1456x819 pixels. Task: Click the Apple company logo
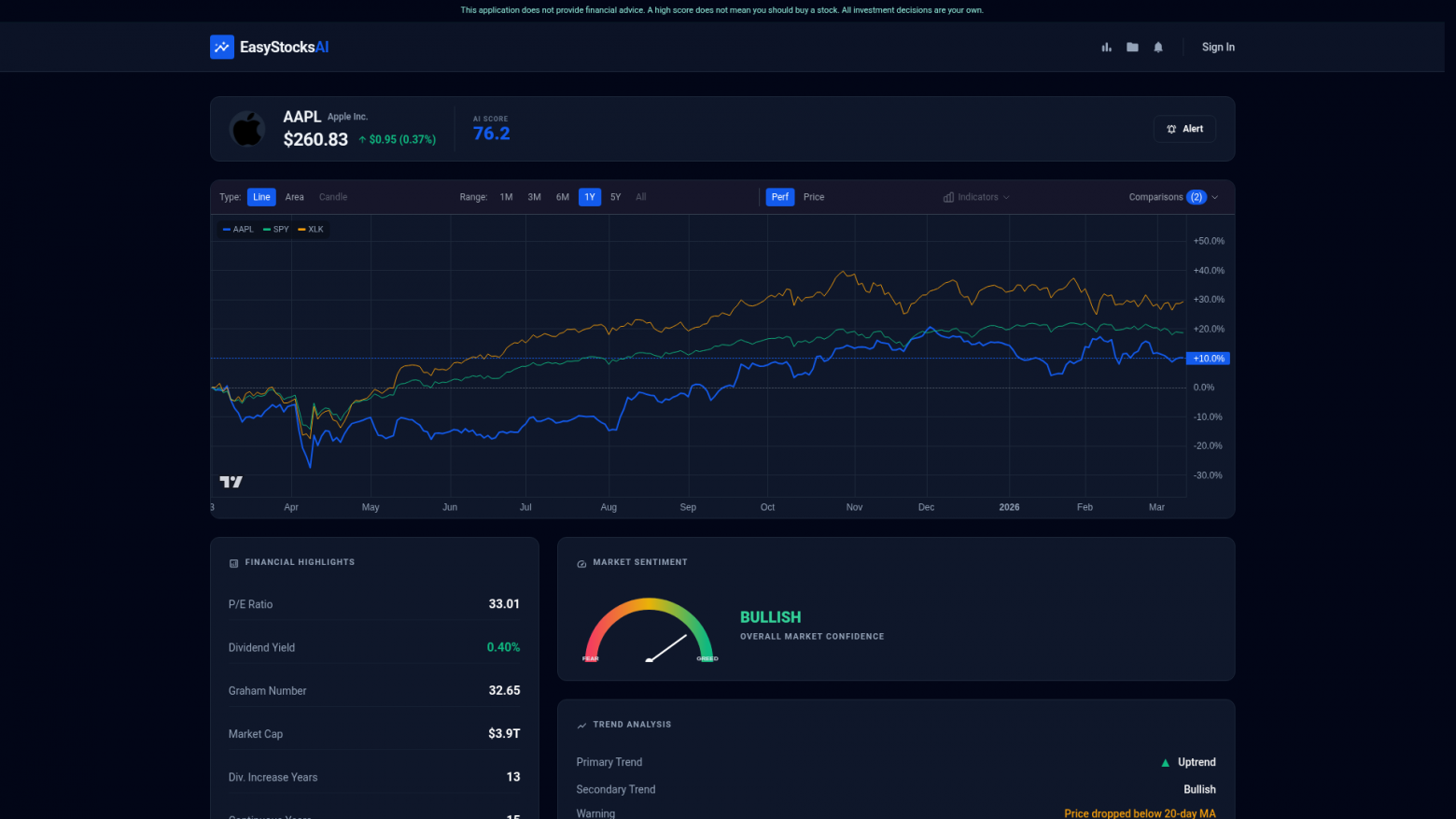point(247,129)
